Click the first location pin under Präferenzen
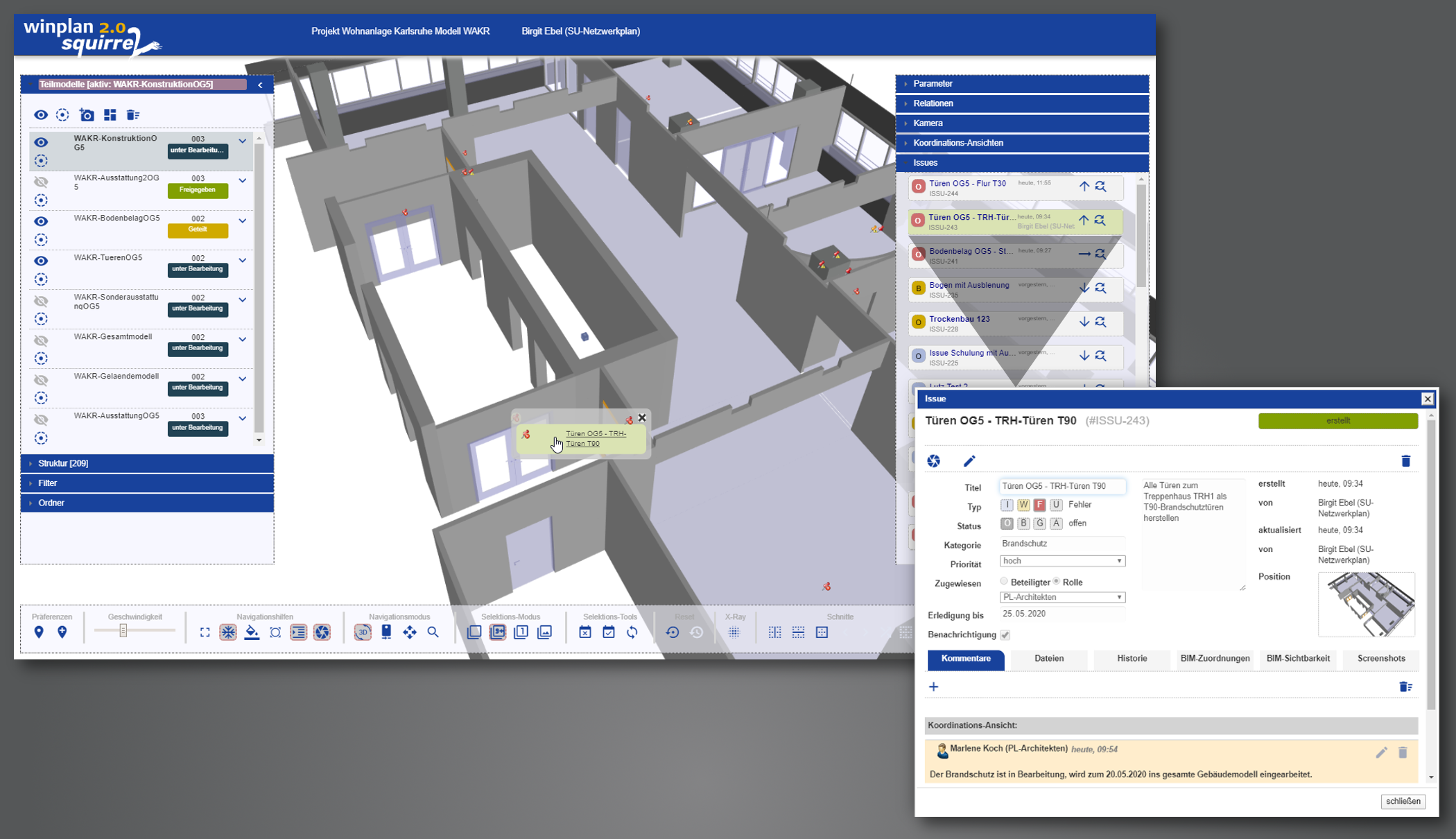The width and height of the screenshot is (1456, 839). coord(39,632)
